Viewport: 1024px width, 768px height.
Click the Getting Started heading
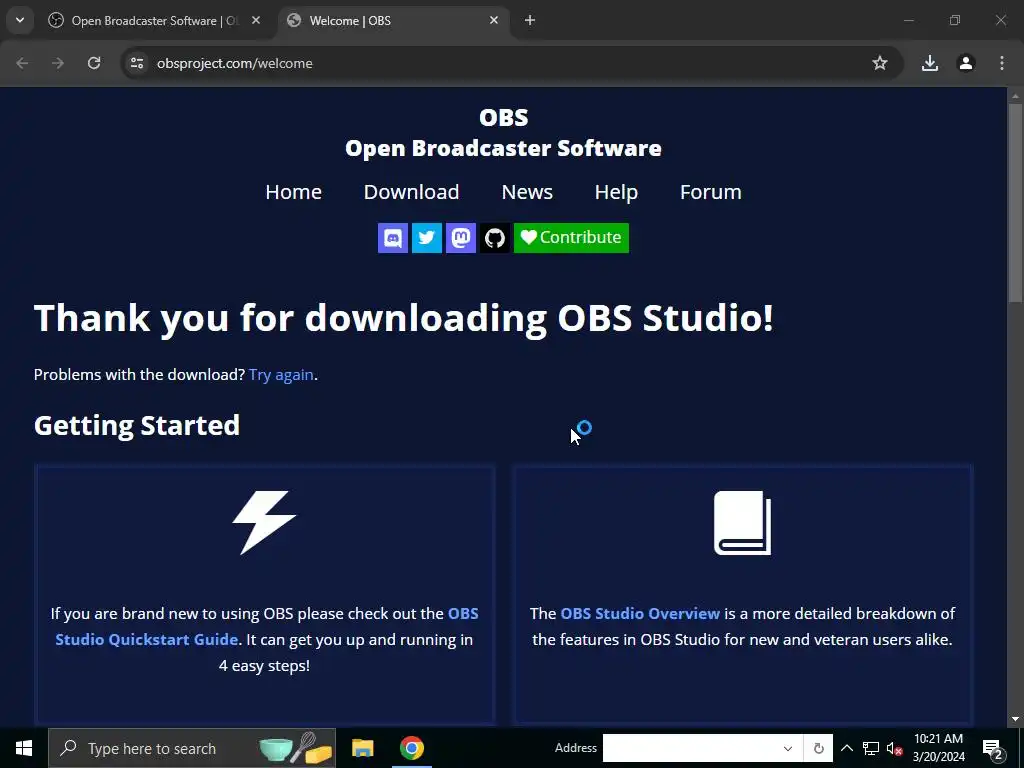point(137,425)
